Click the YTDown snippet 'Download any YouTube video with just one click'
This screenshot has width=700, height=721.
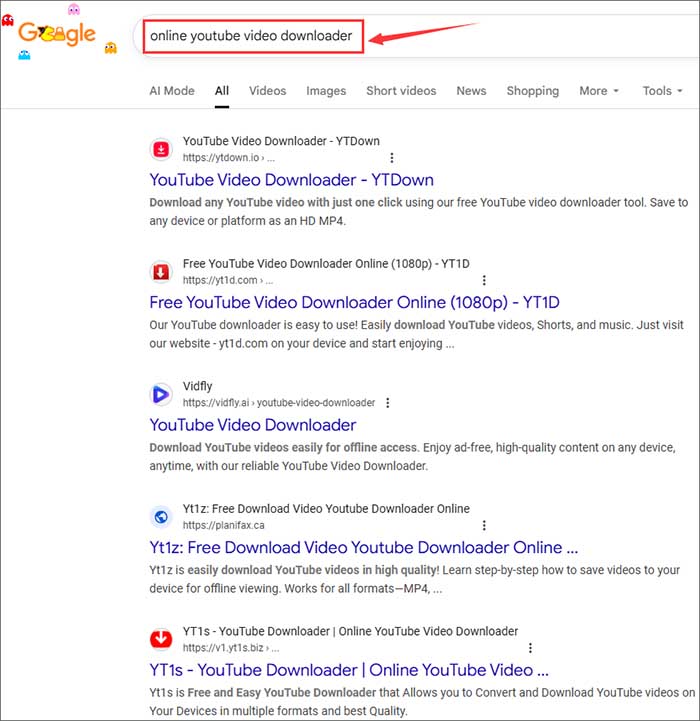click(x=275, y=203)
